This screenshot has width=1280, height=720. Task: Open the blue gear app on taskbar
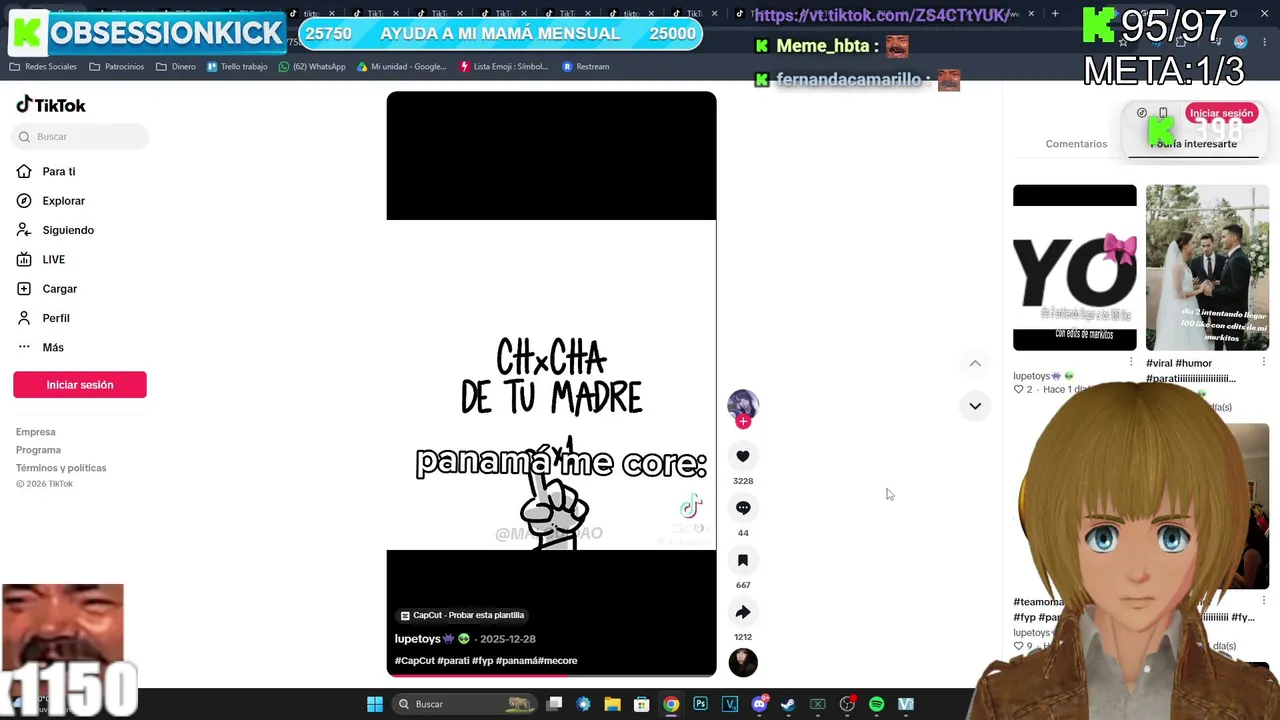(584, 704)
